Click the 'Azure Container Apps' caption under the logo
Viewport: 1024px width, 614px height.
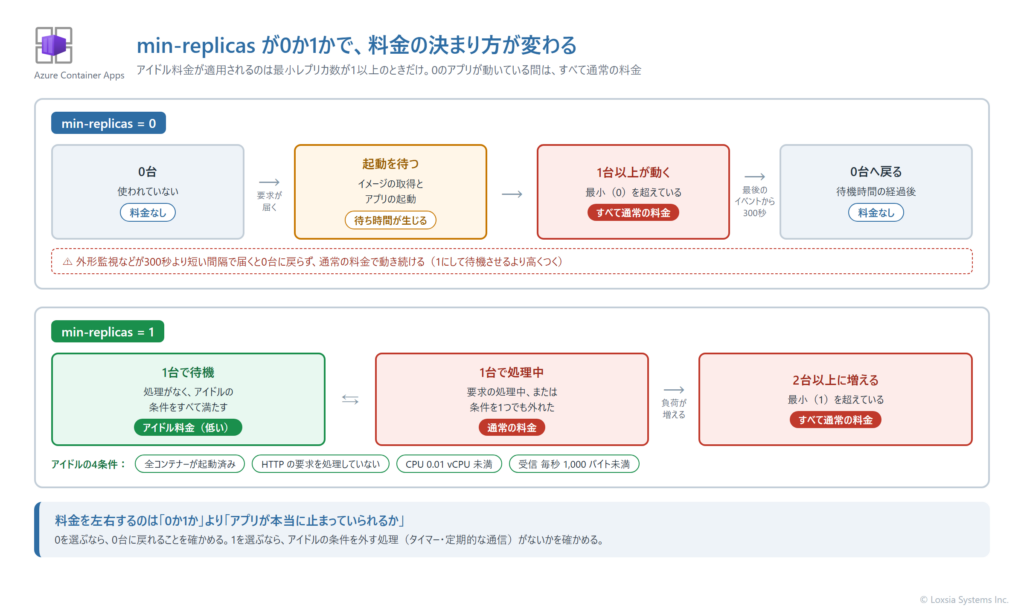(x=79, y=75)
